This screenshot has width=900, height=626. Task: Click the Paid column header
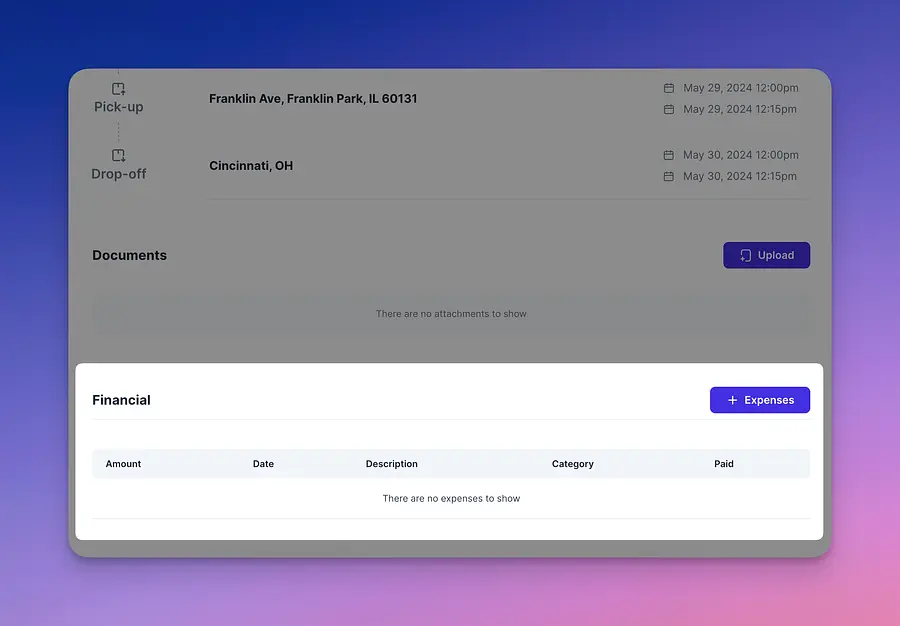tap(723, 464)
